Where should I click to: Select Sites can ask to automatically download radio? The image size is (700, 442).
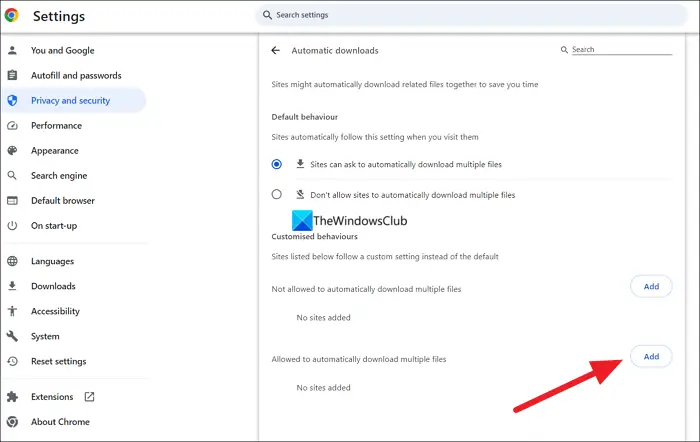pyautogui.click(x=277, y=164)
